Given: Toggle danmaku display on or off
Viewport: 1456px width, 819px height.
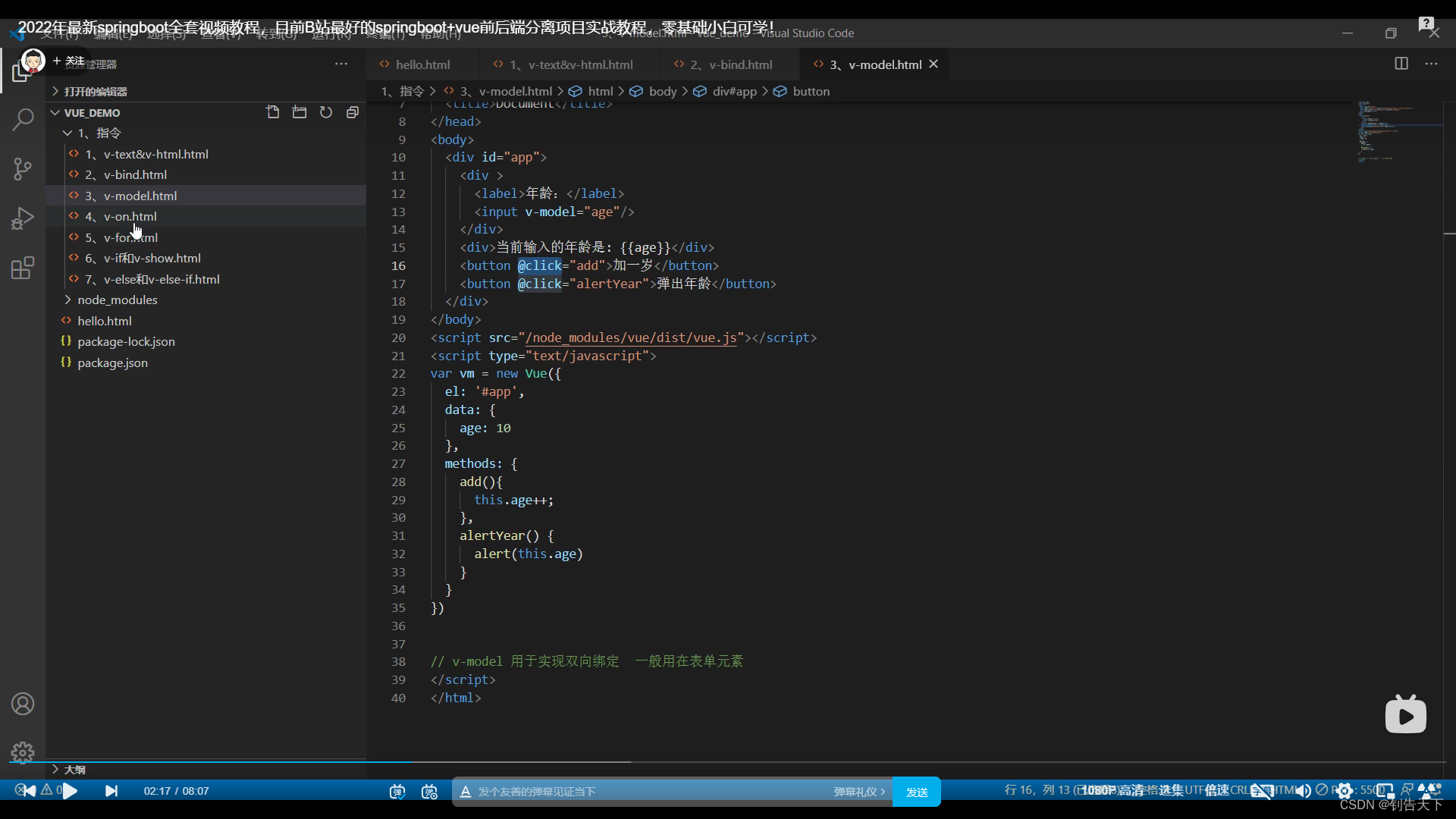Looking at the screenshot, I should tap(397, 792).
